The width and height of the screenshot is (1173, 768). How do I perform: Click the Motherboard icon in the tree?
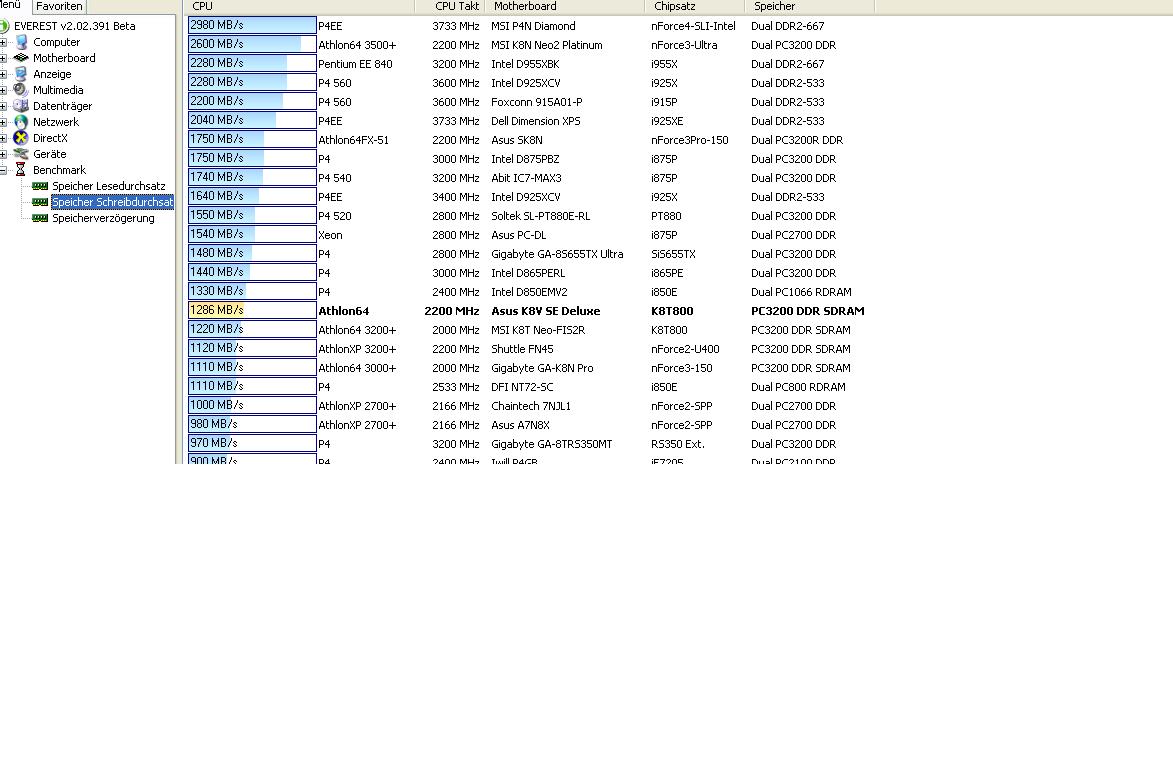pos(21,58)
